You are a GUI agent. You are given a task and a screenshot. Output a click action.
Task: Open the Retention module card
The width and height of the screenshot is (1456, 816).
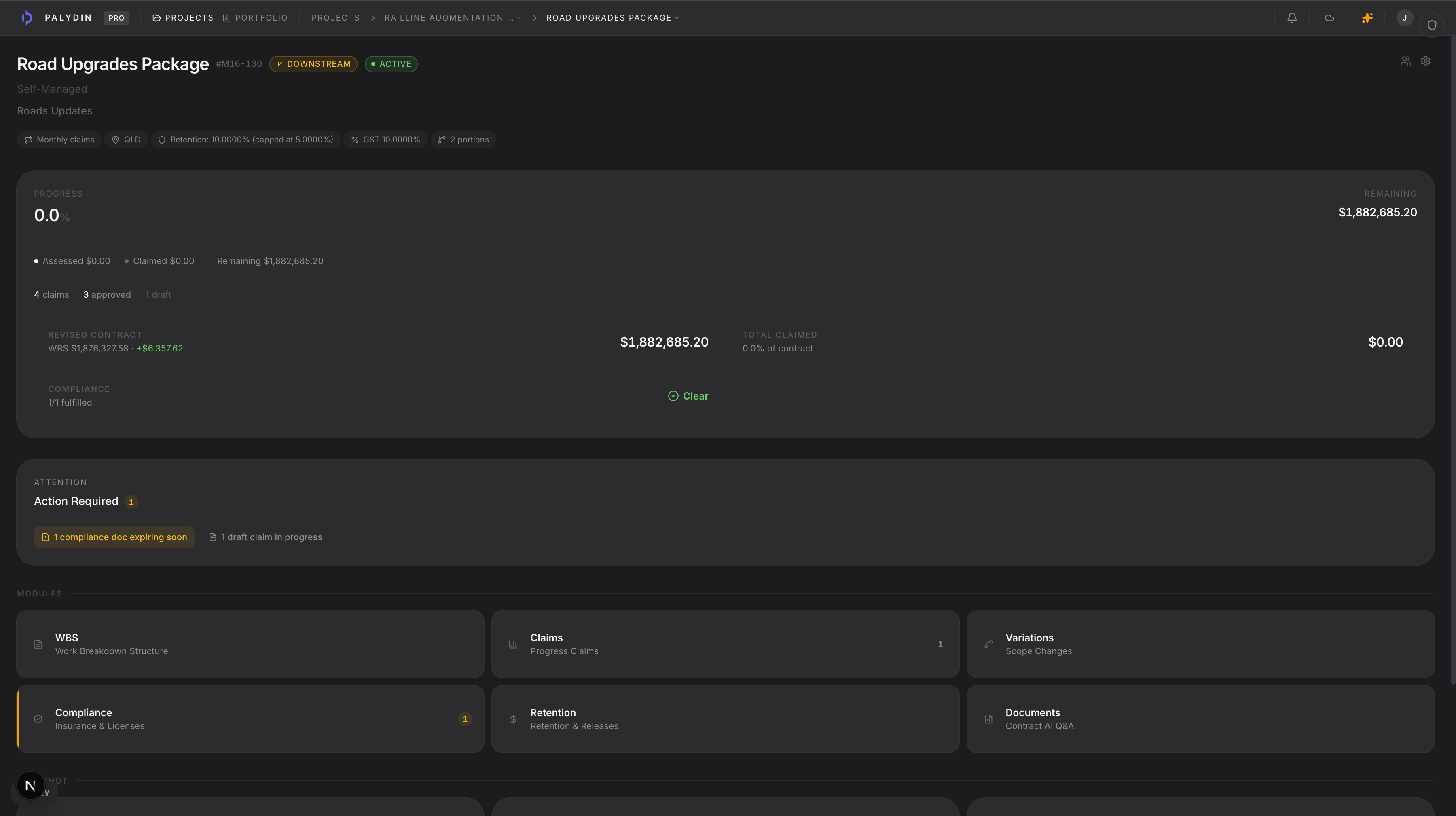(725, 719)
